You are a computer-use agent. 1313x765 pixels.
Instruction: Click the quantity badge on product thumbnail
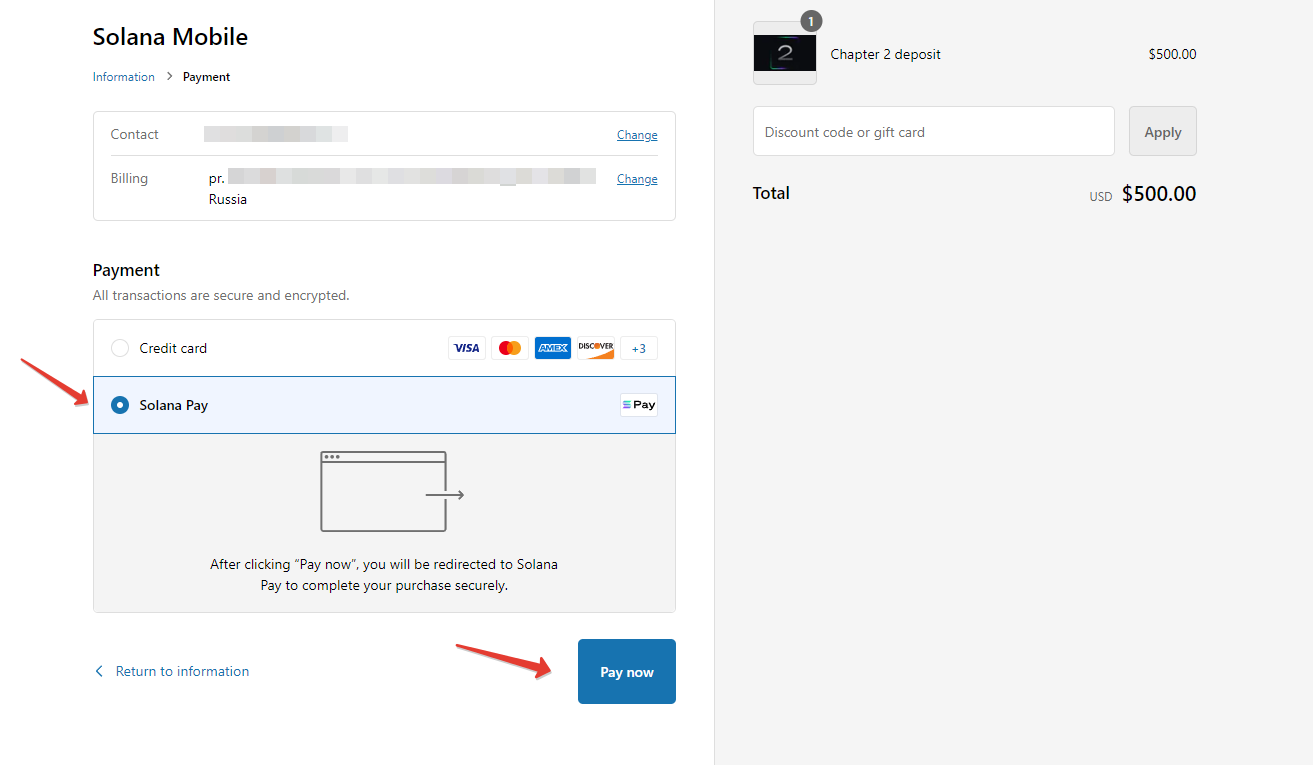click(x=811, y=21)
